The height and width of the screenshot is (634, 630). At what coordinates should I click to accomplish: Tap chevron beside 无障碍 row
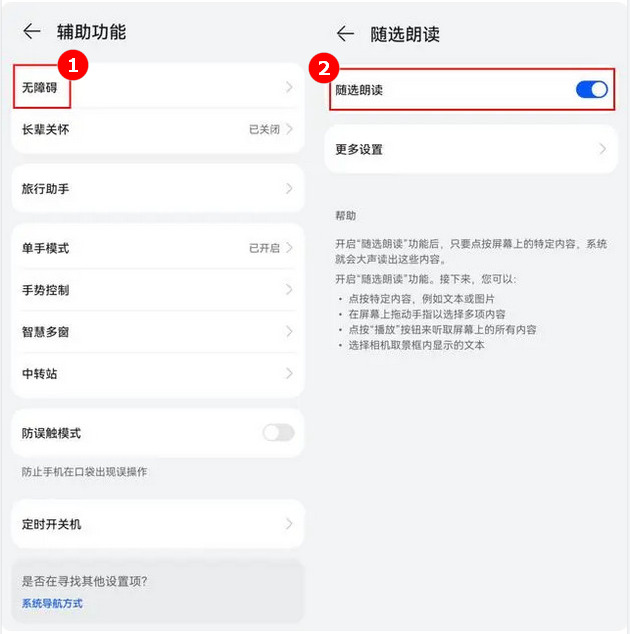tap(289, 87)
